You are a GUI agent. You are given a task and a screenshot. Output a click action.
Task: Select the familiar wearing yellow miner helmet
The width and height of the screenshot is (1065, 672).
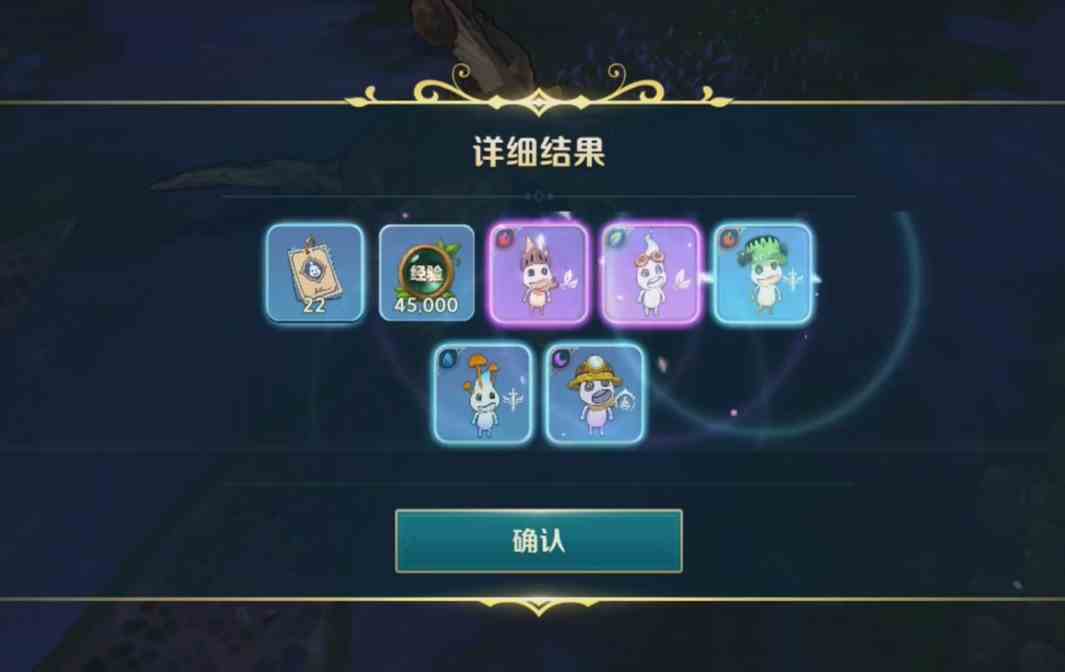coord(594,393)
